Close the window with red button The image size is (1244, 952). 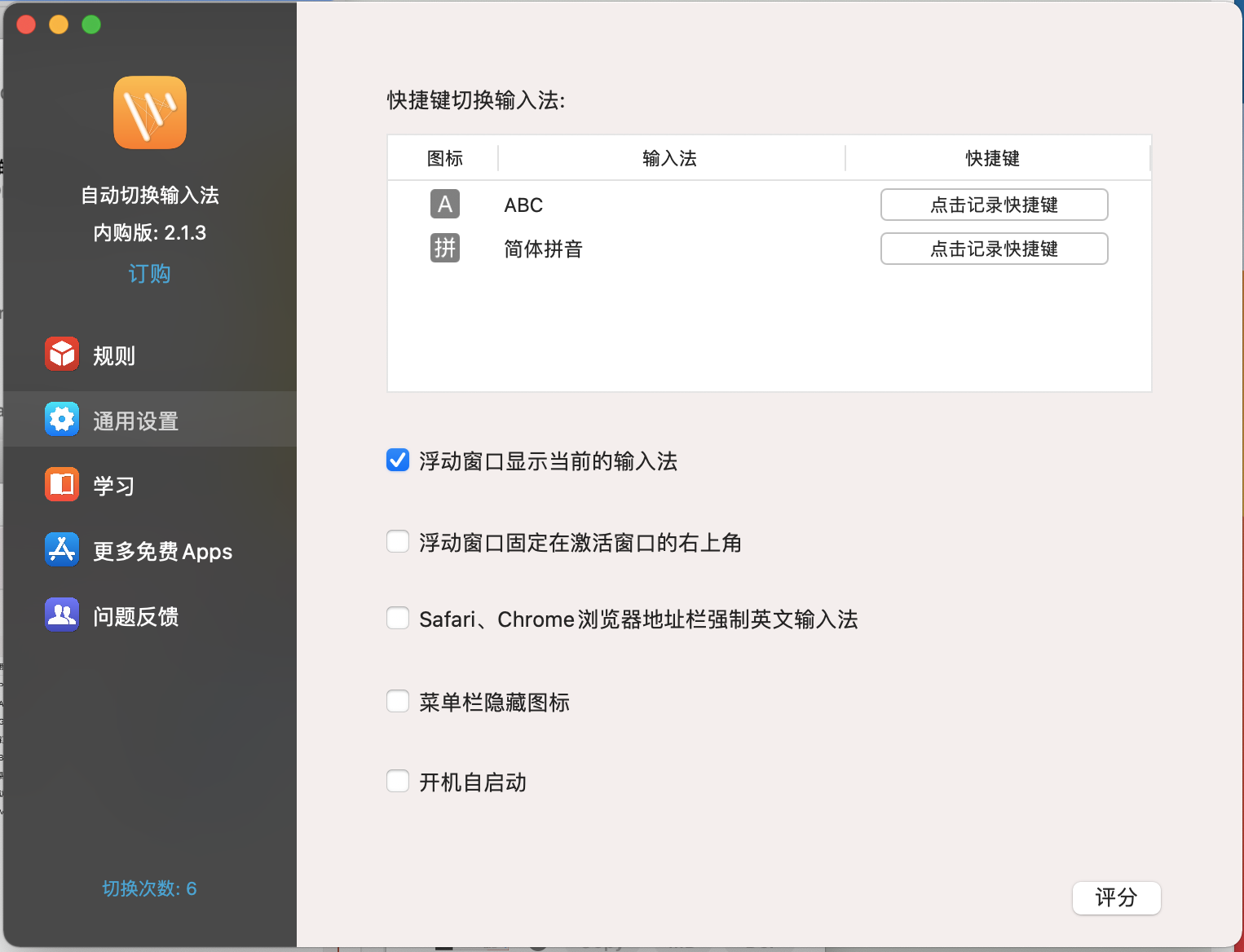coord(26,24)
